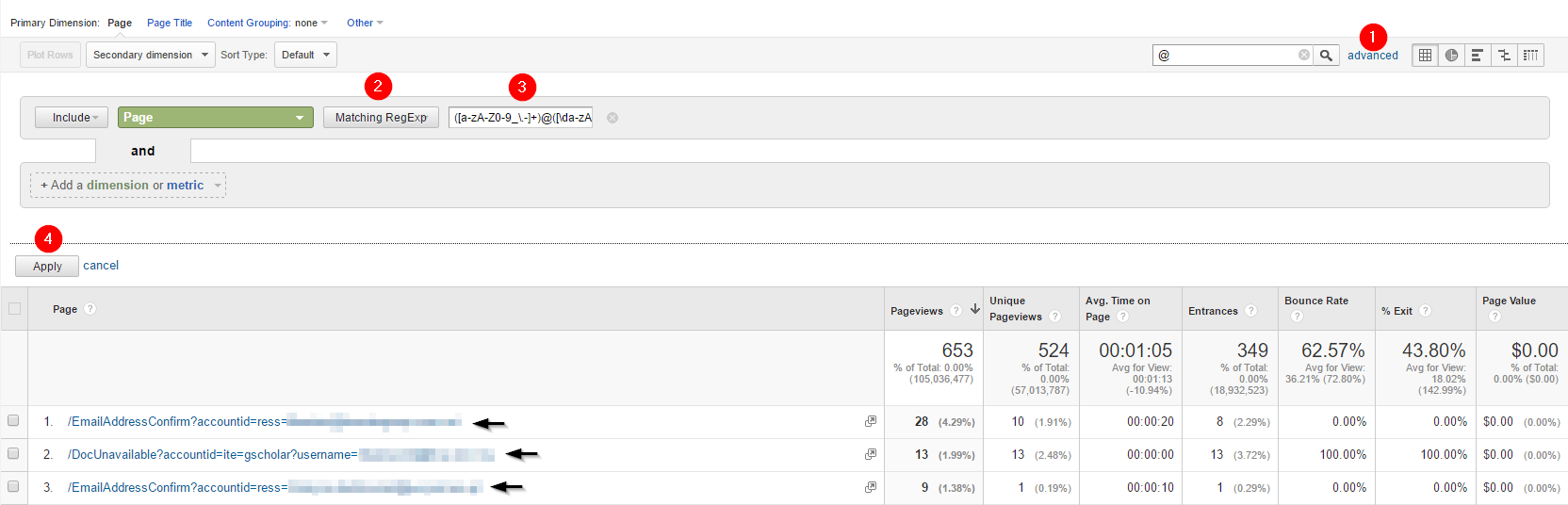Remove the regex filter with the x icon
This screenshot has height=505, width=1568.
612,118
